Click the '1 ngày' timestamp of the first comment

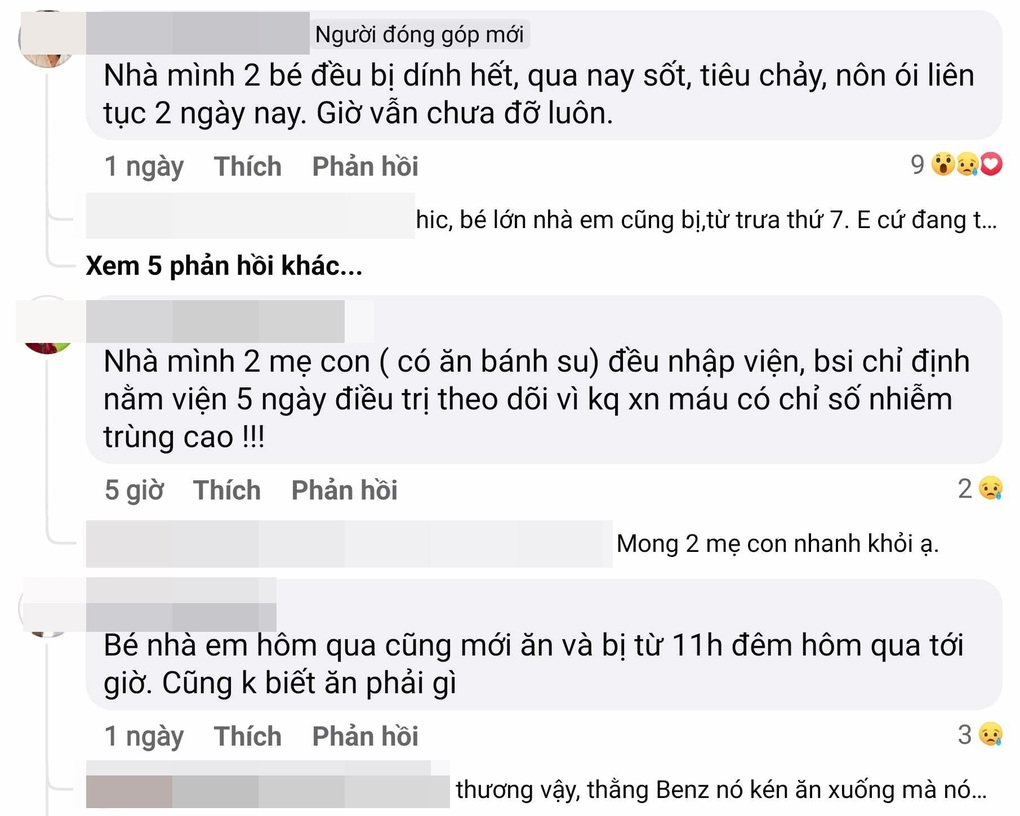click(x=143, y=166)
